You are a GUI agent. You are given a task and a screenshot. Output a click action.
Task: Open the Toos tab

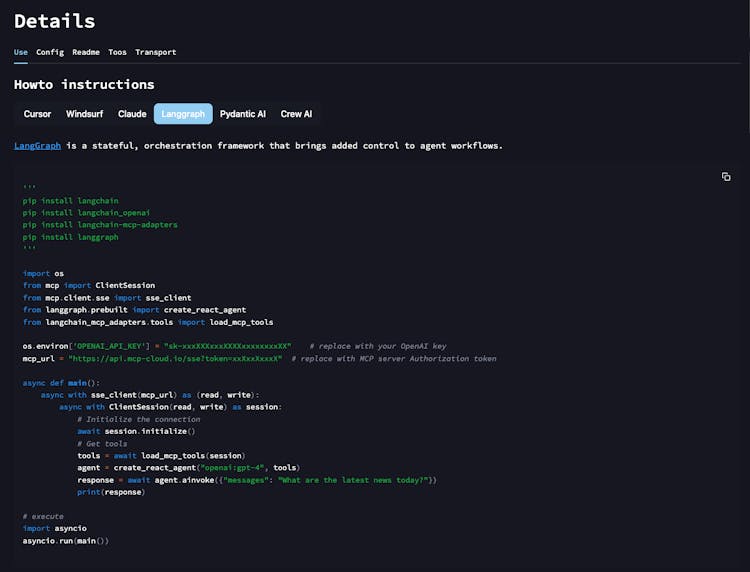117,52
